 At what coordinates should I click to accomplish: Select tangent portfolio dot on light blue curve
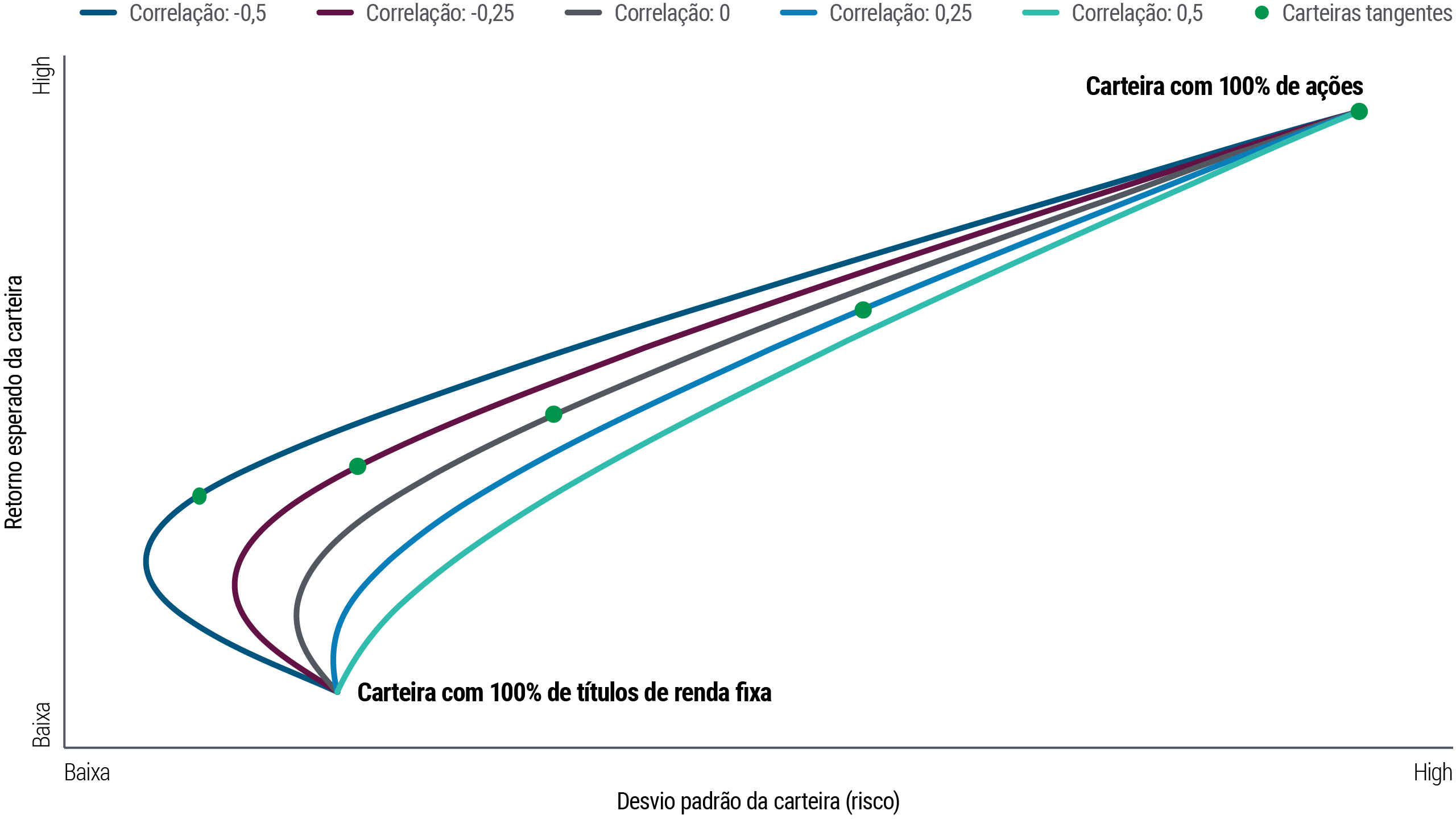point(863,310)
